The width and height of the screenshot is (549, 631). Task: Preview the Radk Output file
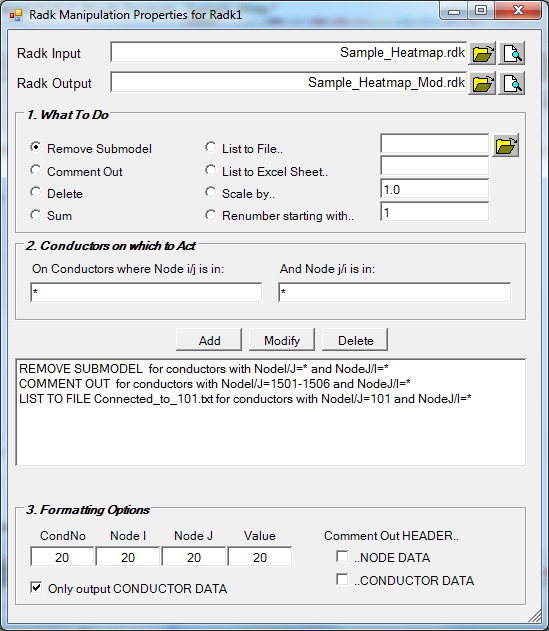pos(512,83)
